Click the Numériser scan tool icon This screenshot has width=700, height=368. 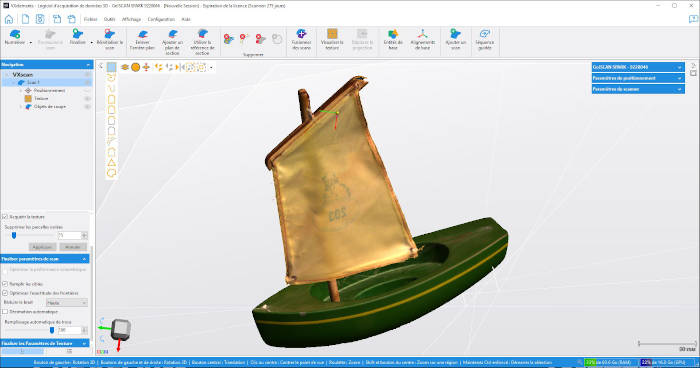tap(15, 34)
